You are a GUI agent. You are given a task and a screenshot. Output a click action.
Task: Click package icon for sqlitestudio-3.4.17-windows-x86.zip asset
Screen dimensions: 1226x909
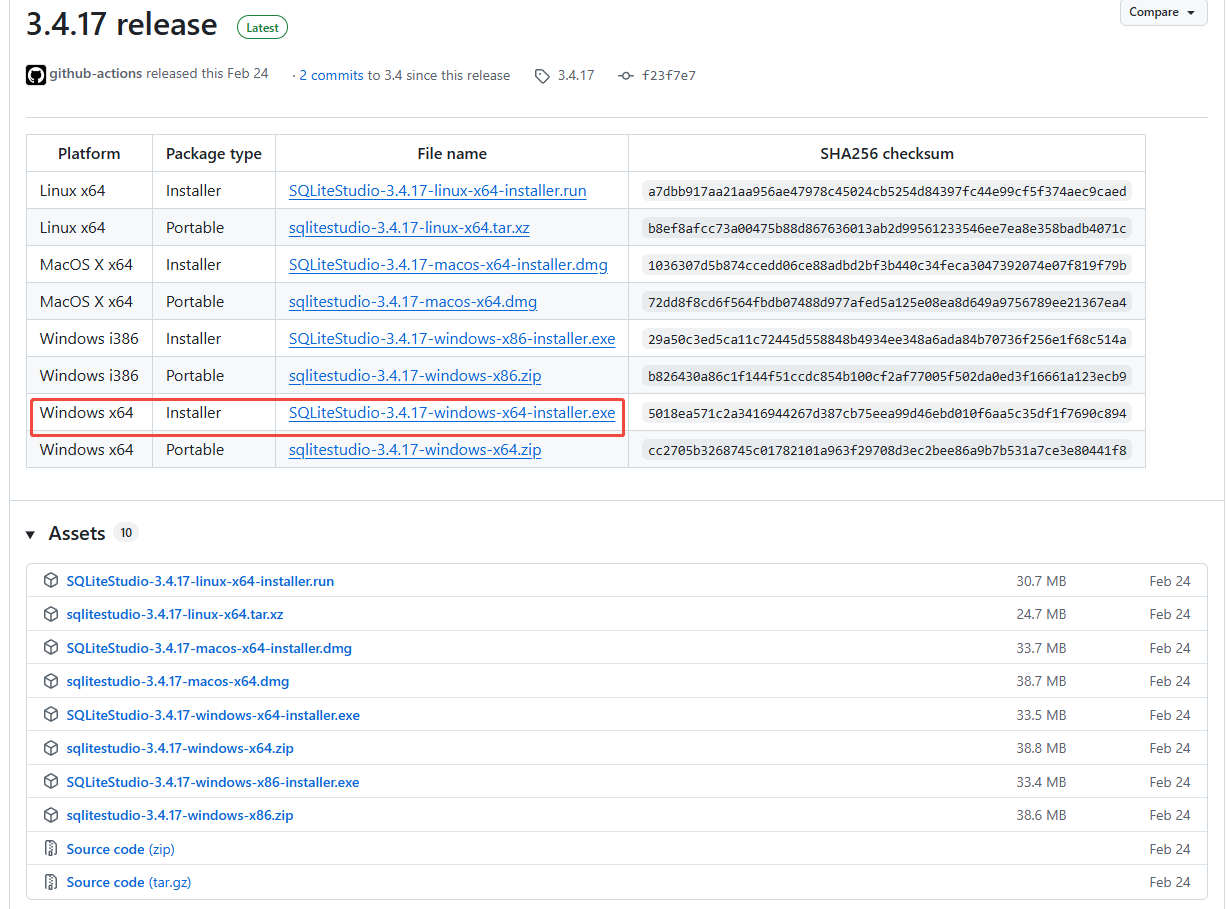coord(51,815)
